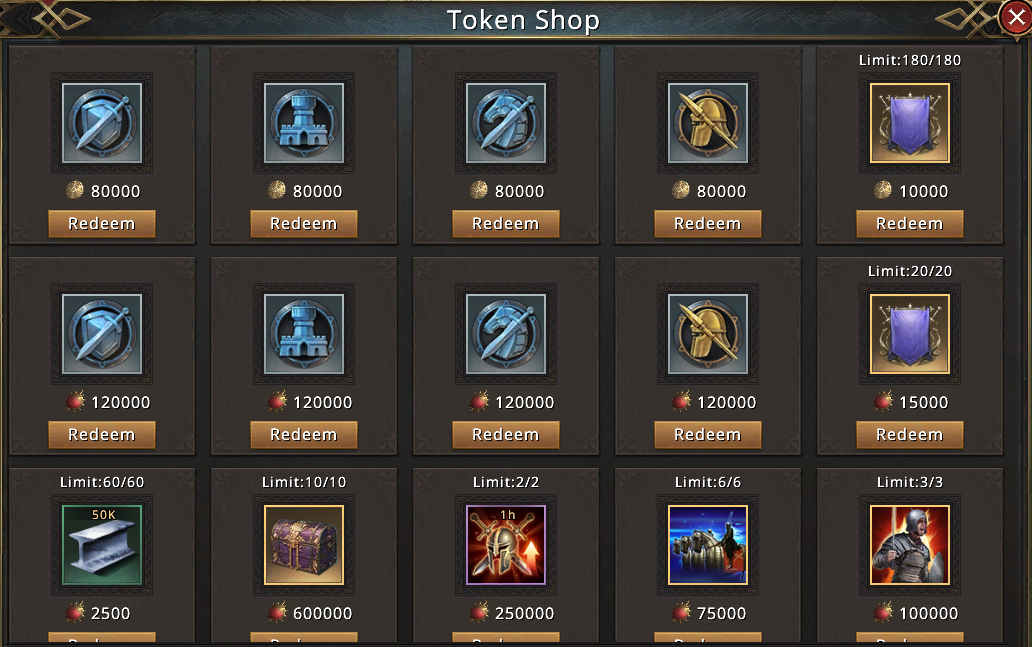Select the 80000 gold-coin shield and sword badge
Image resolution: width=1032 pixels, height=647 pixels.
102,123
